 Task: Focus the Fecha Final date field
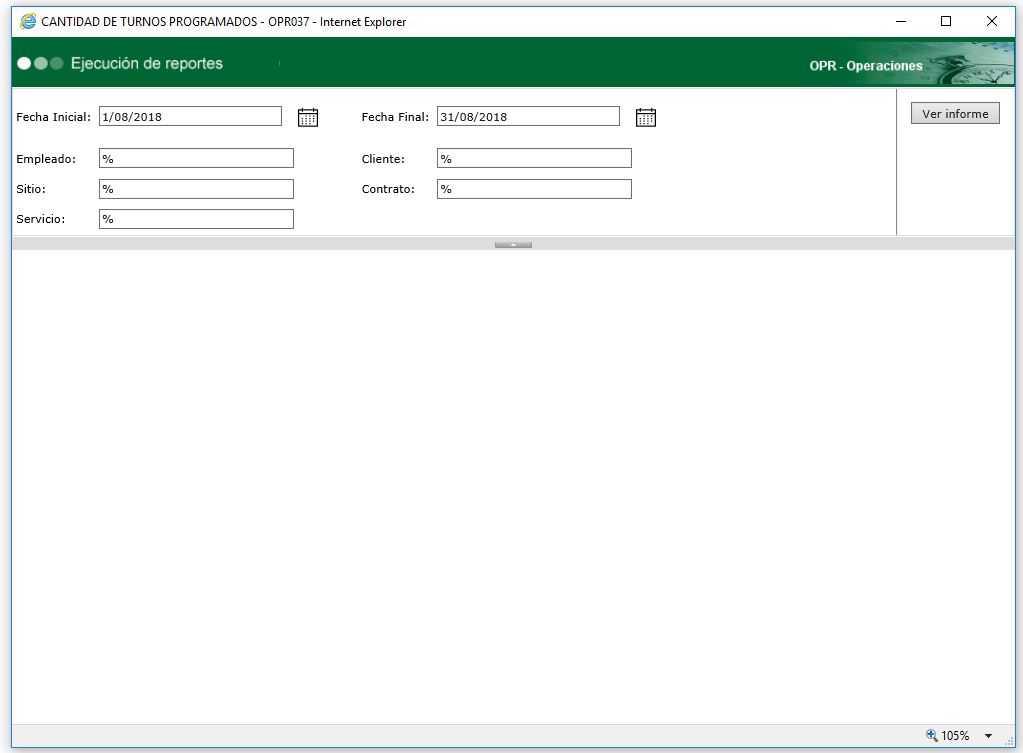click(x=528, y=116)
